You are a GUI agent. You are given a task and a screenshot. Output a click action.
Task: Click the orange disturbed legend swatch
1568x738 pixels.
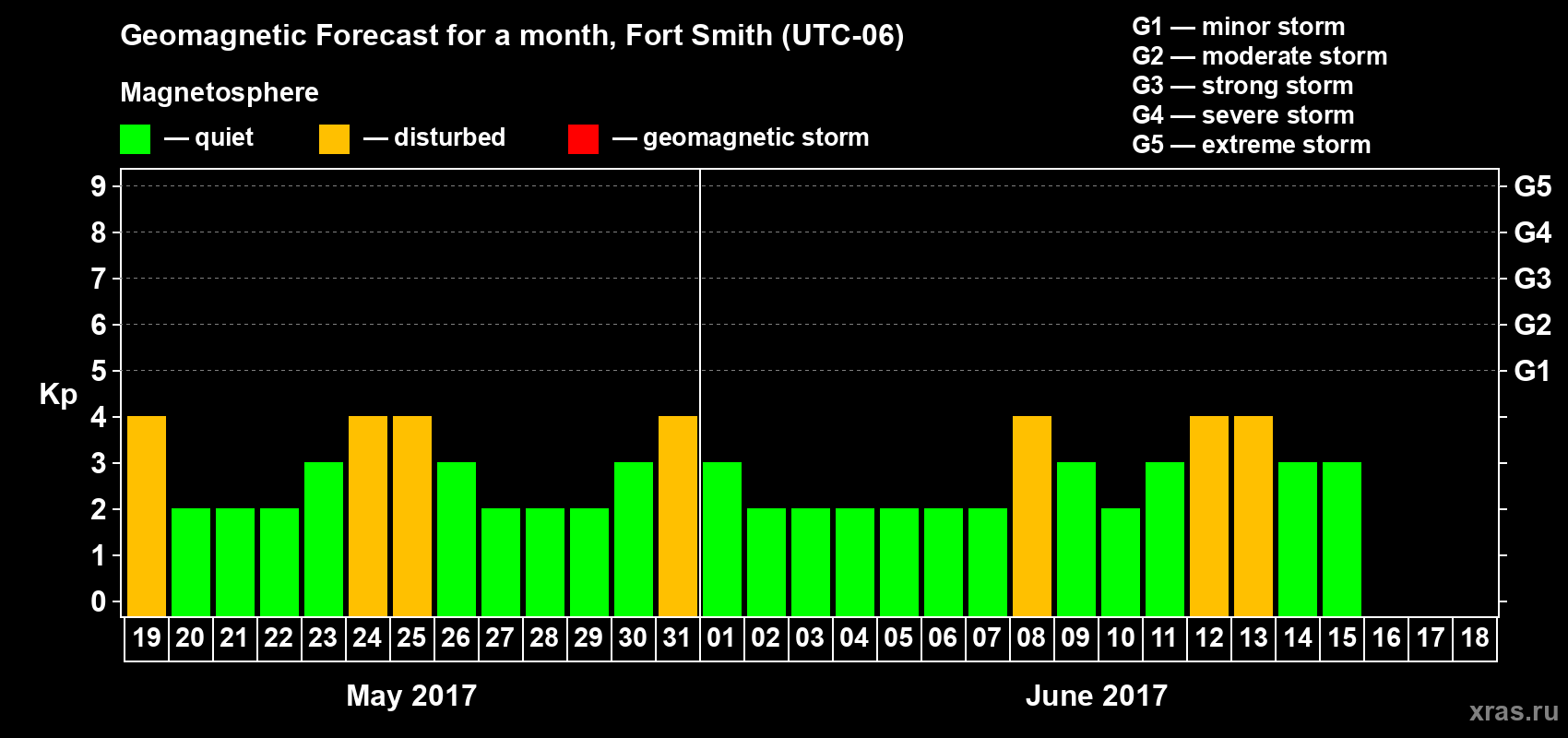point(334,139)
